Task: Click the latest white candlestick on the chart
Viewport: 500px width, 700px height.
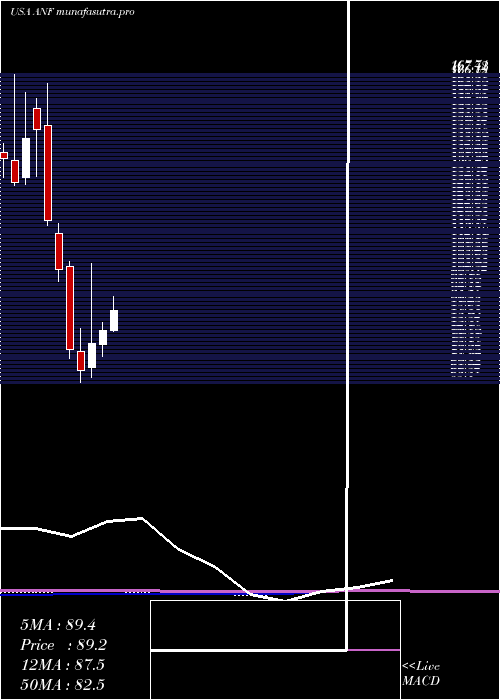Action: click(x=114, y=321)
